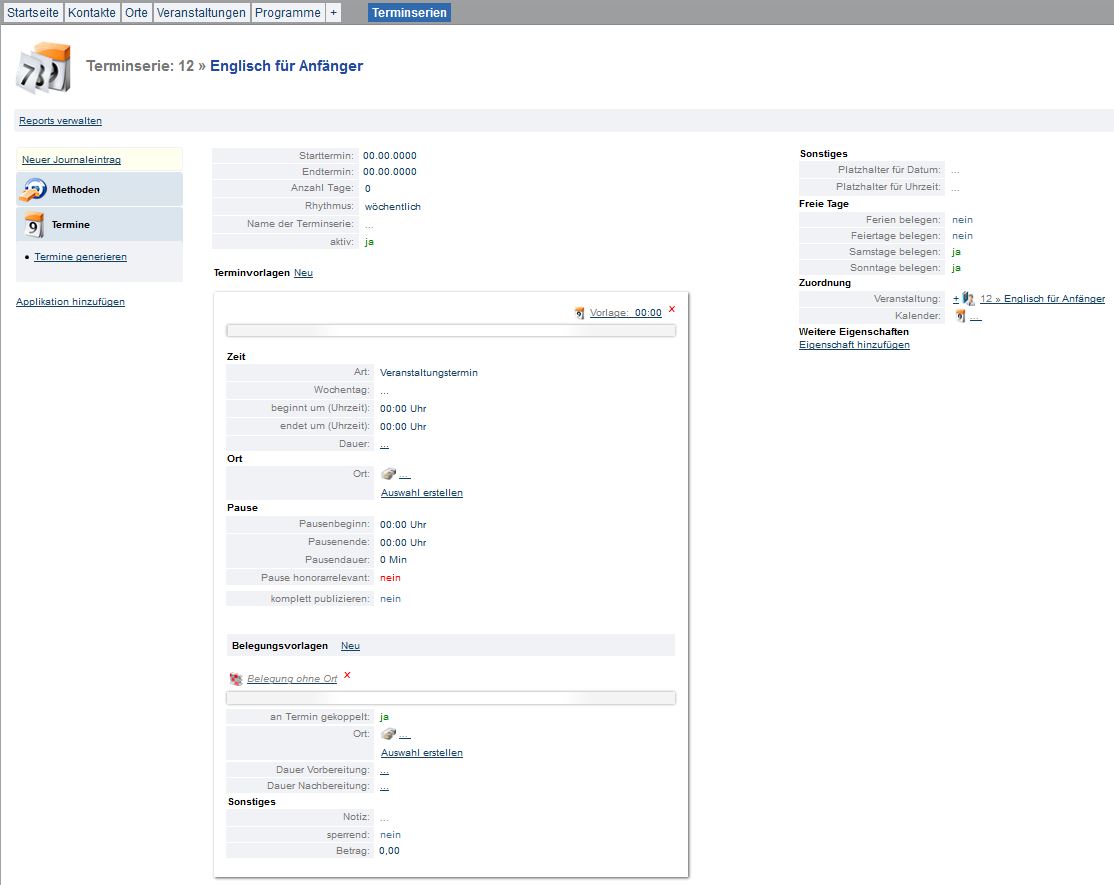1114x885 pixels.
Task: Click the Terminserie calendar logo icon
Action: [x=43, y=68]
